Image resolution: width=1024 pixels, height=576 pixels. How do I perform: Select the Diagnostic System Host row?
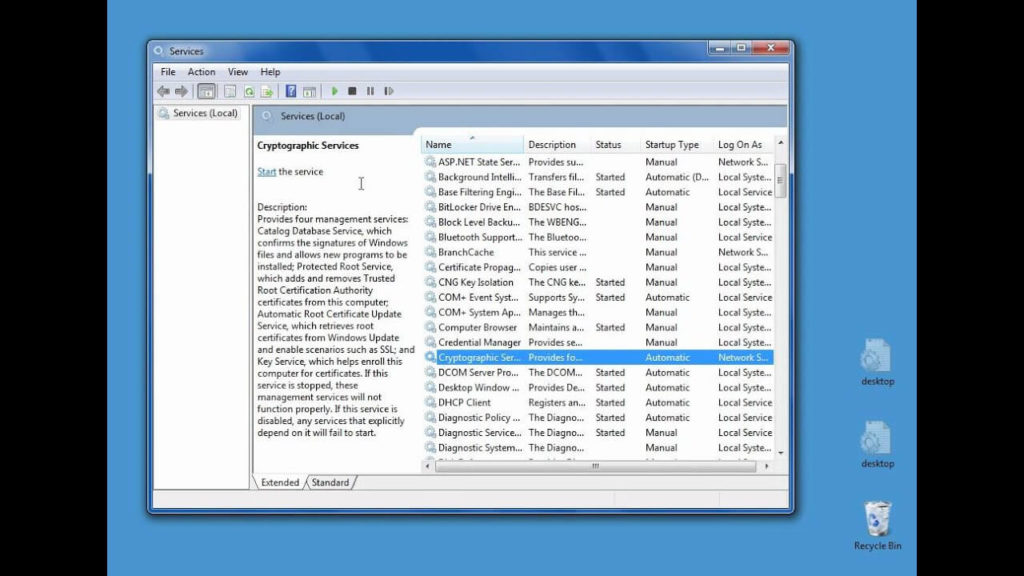pyautogui.click(x=598, y=447)
